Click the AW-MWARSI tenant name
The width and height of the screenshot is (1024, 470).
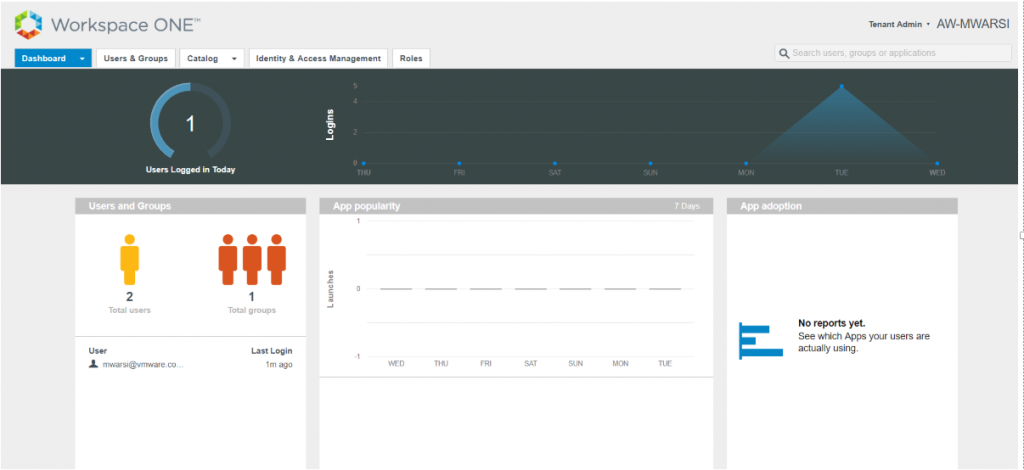click(973, 24)
